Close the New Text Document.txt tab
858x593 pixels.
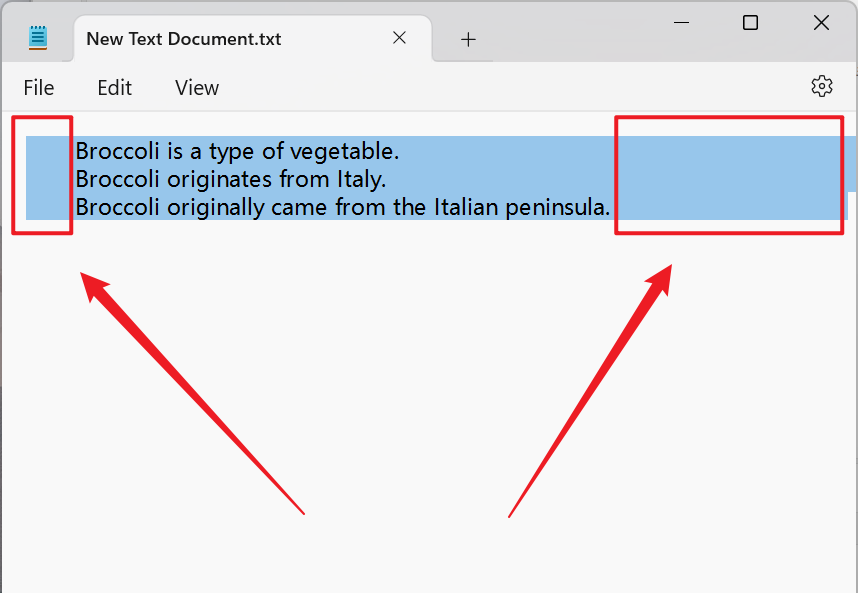[399, 38]
